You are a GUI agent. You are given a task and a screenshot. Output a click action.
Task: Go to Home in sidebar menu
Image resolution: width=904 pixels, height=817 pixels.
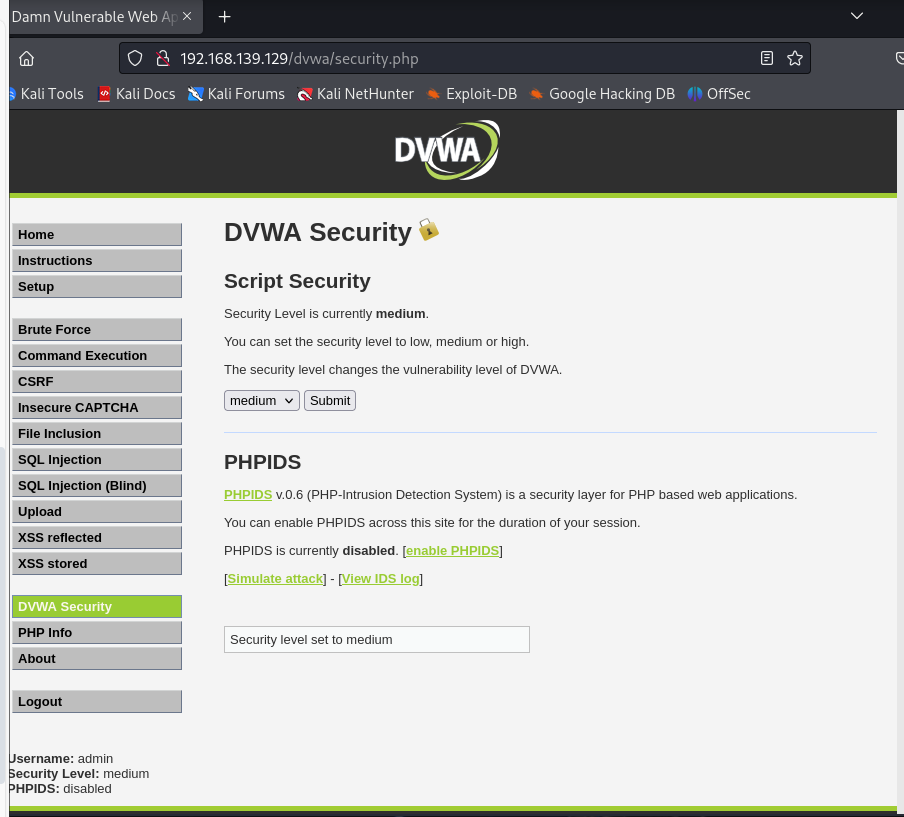(x=97, y=235)
